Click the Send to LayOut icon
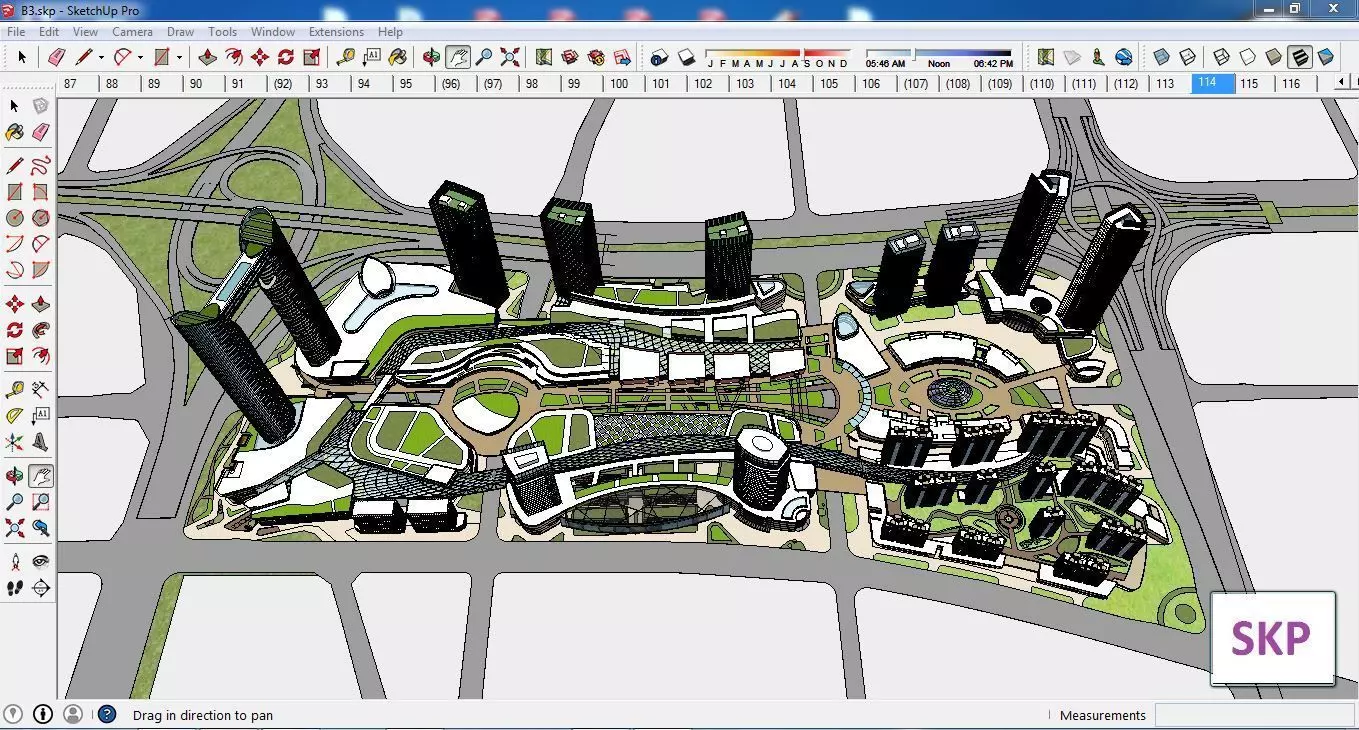 [x=622, y=57]
